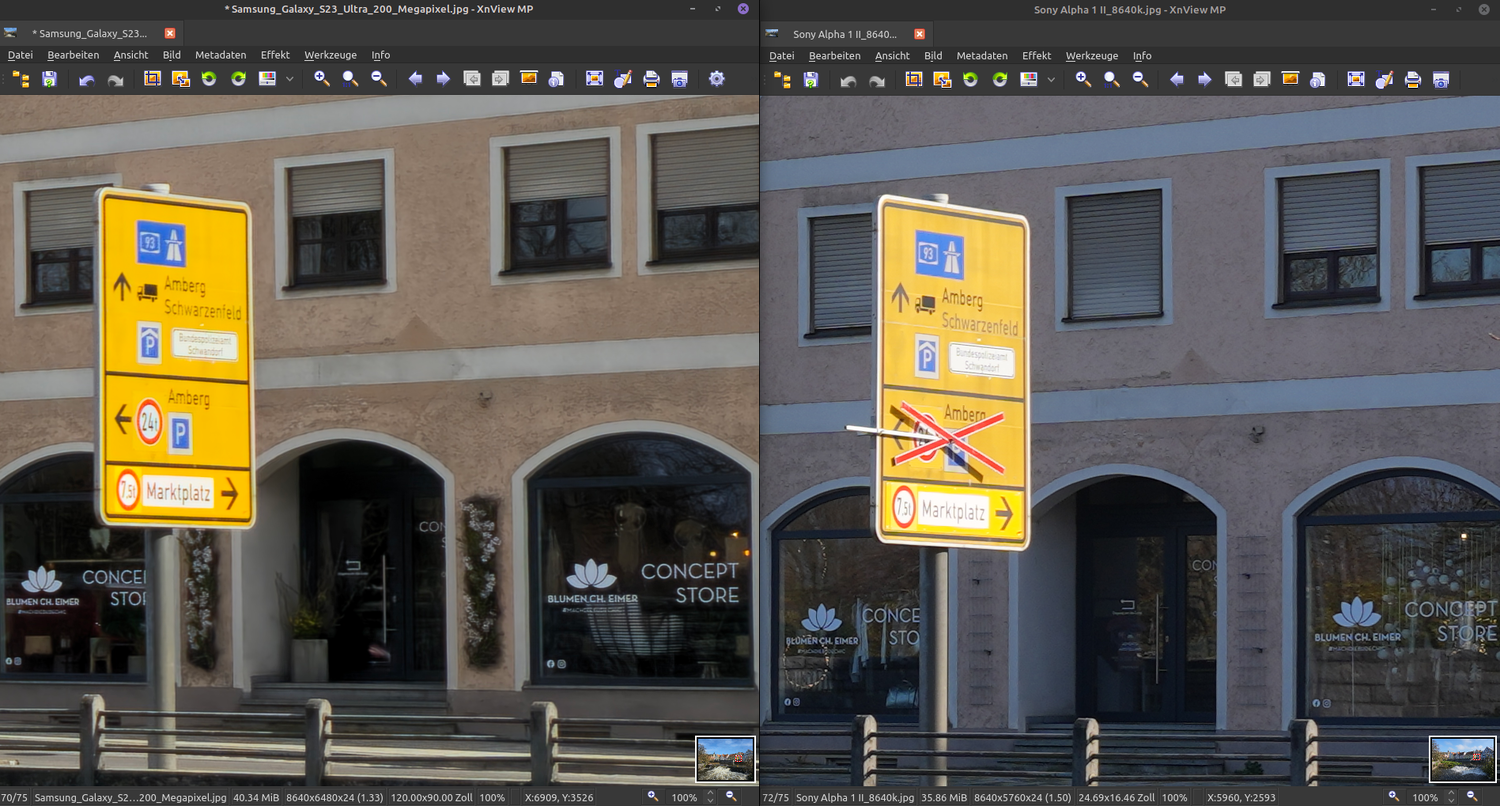Click the print icon in the Sony window

(x=1412, y=80)
